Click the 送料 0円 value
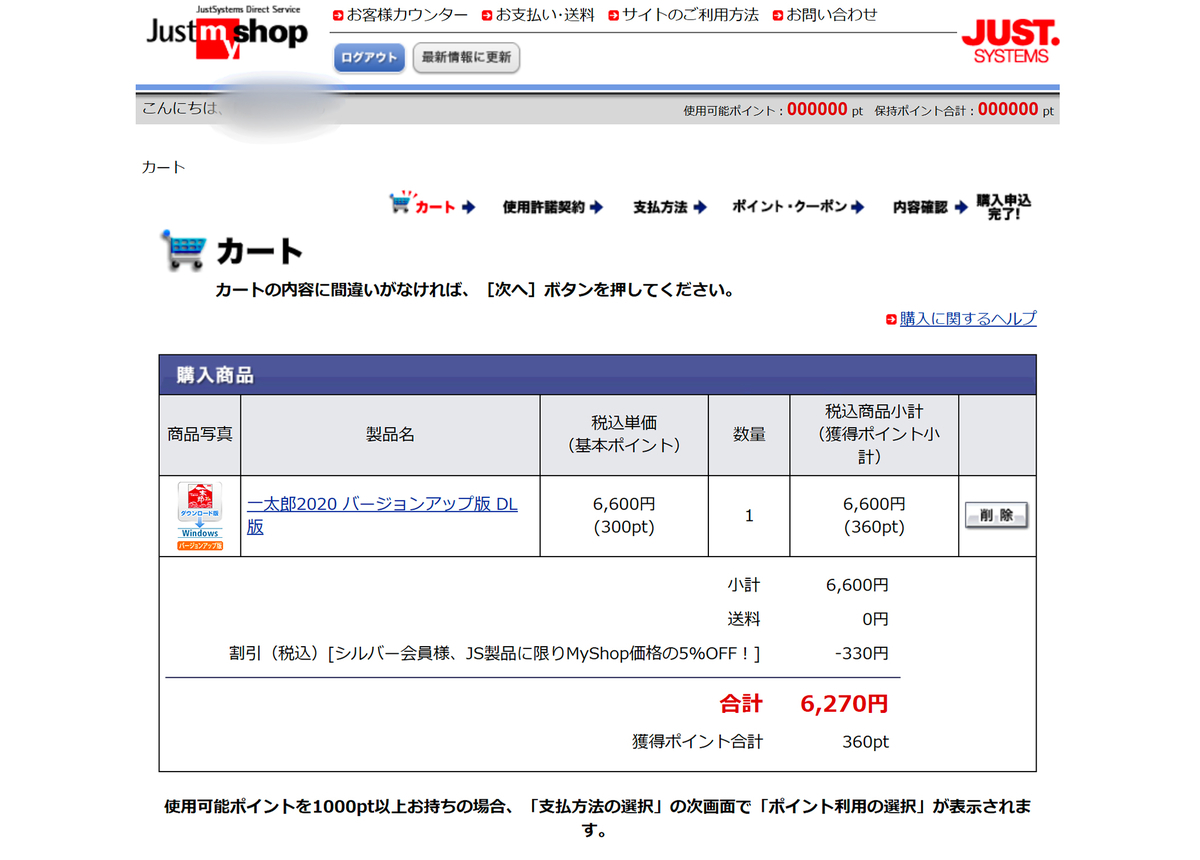Image resolution: width=1200 pixels, height=860 pixels. pyautogui.click(x=875, y=619)
